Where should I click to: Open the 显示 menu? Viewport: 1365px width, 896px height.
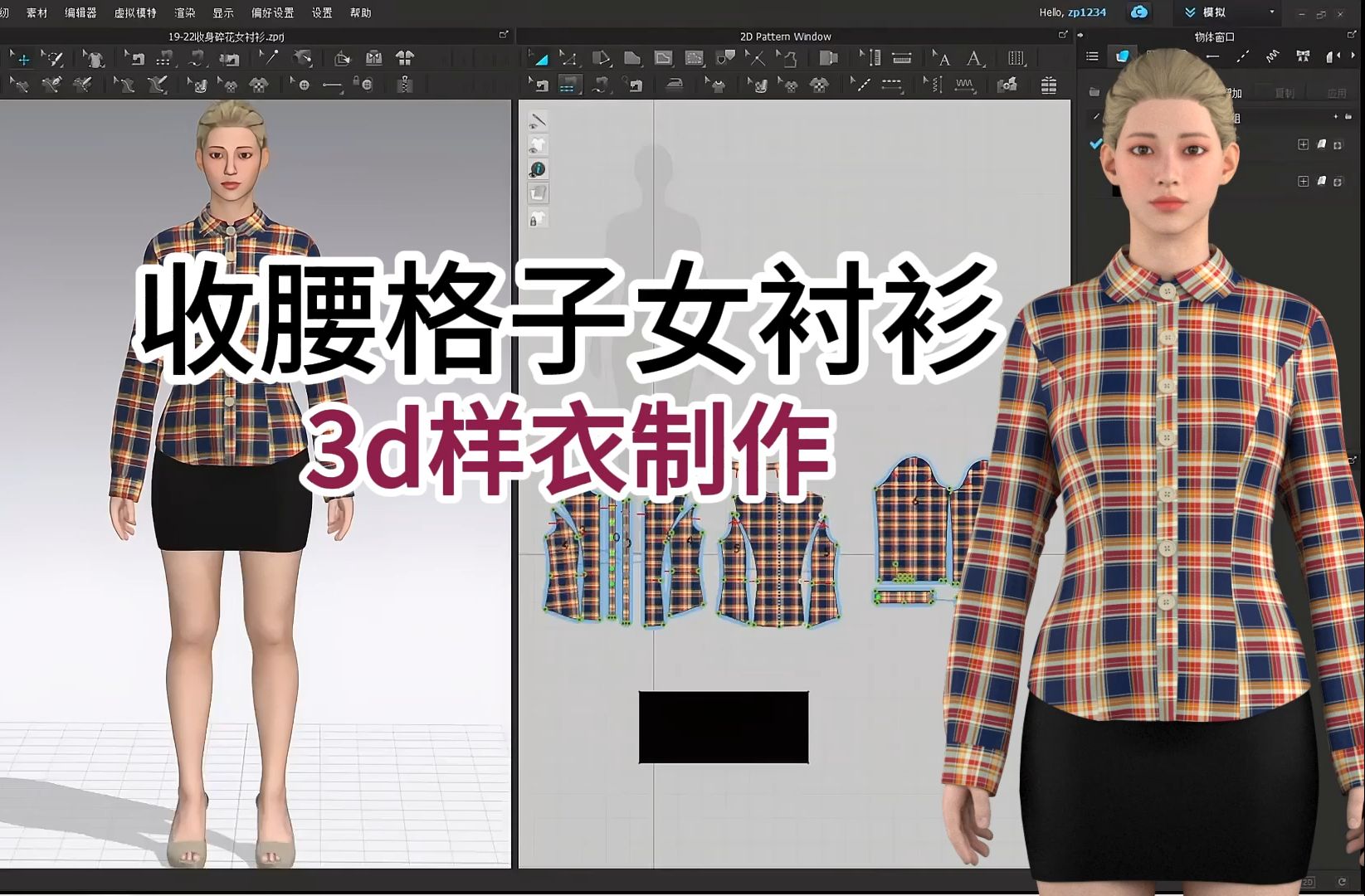(223, 13)
